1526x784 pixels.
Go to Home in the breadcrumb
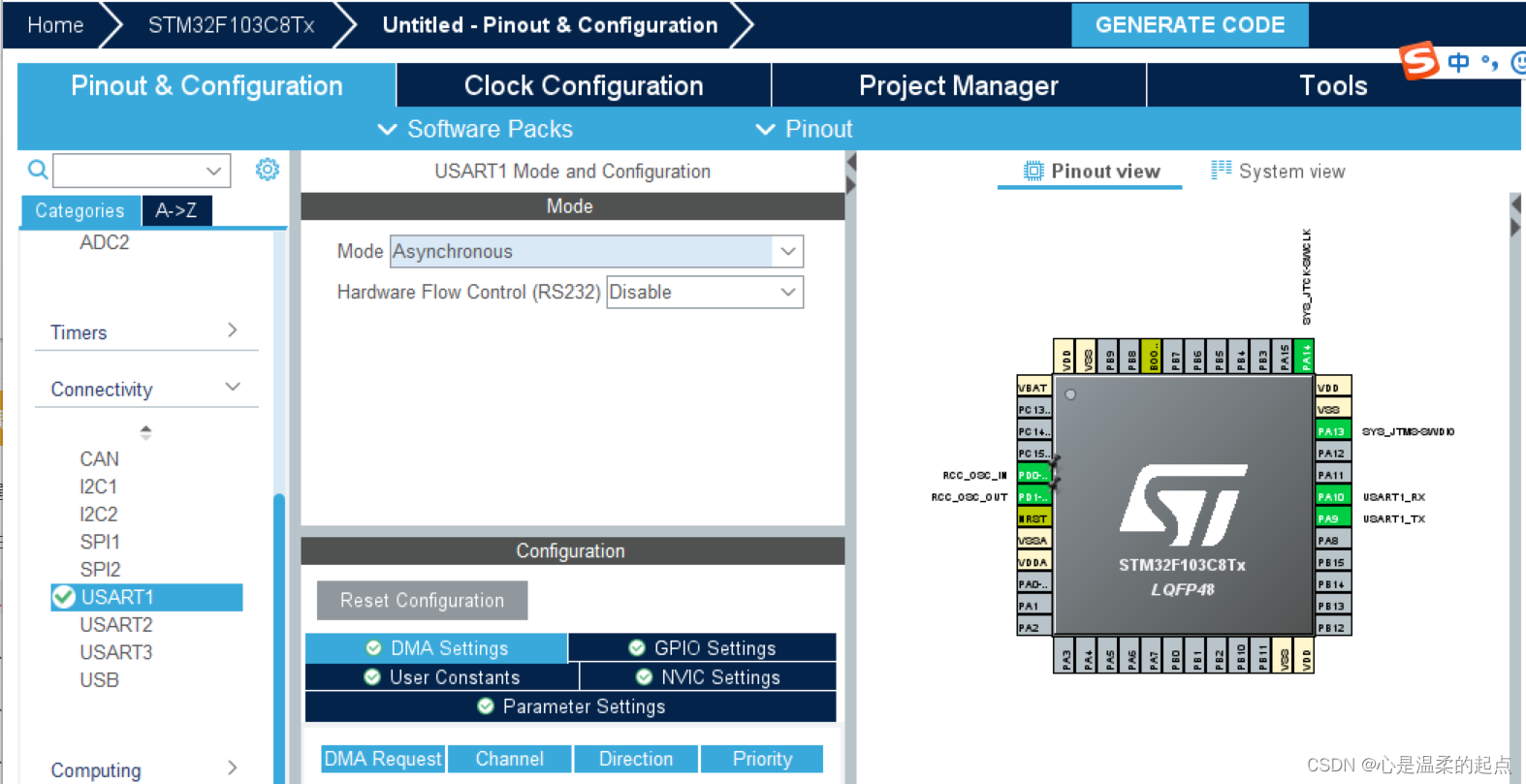[x=55, y=25]
